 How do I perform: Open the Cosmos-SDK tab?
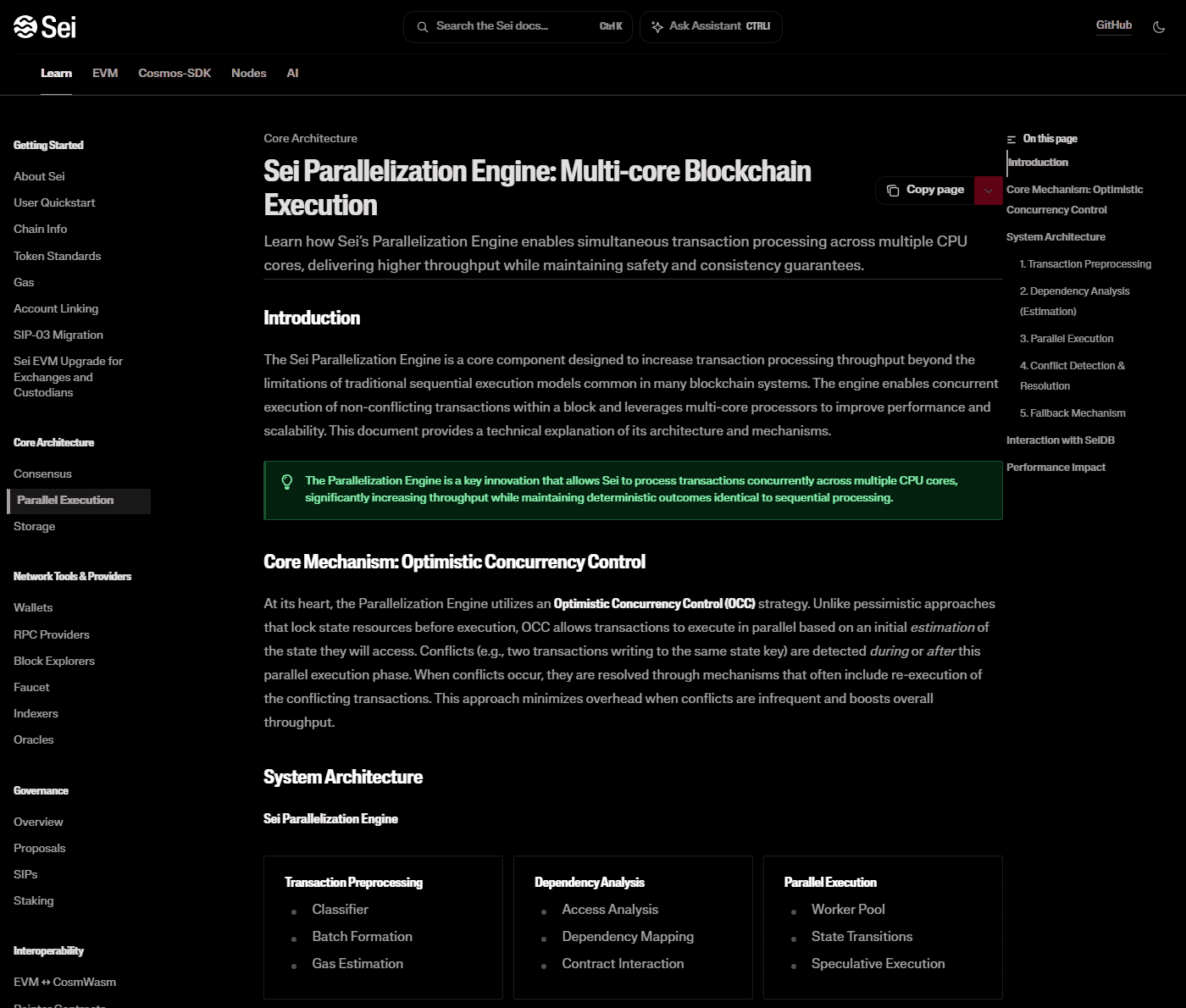[x=175, y=74]
